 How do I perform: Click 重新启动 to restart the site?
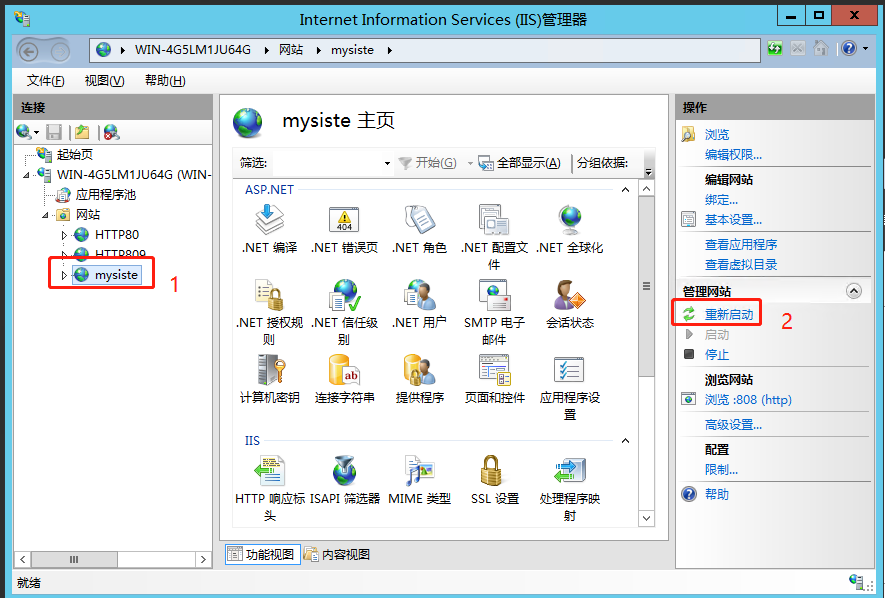click(729, 314)
